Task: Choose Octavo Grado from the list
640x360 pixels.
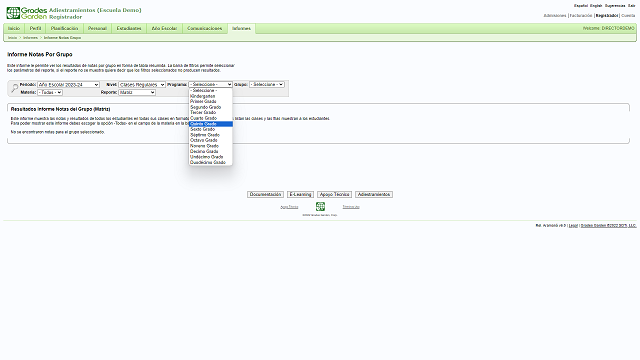Action: 211,140
